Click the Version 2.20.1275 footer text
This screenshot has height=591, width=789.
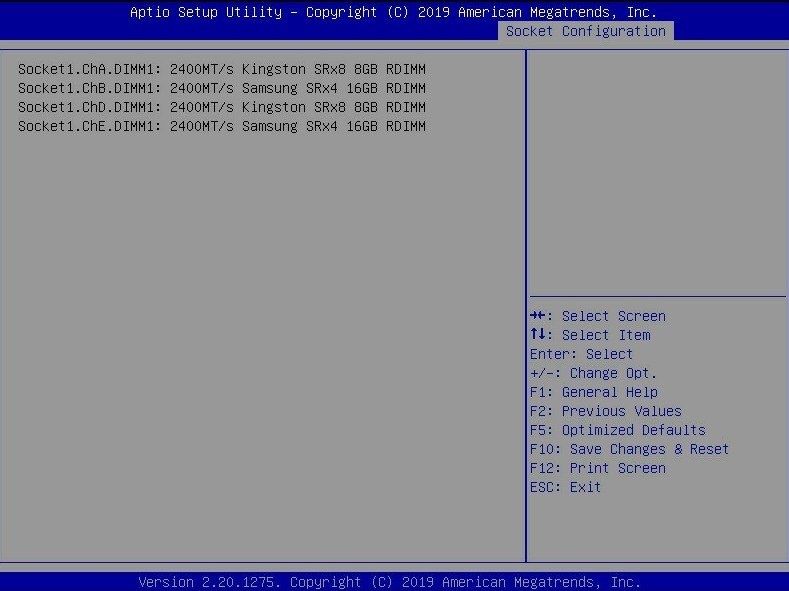[x=389, y=582]
